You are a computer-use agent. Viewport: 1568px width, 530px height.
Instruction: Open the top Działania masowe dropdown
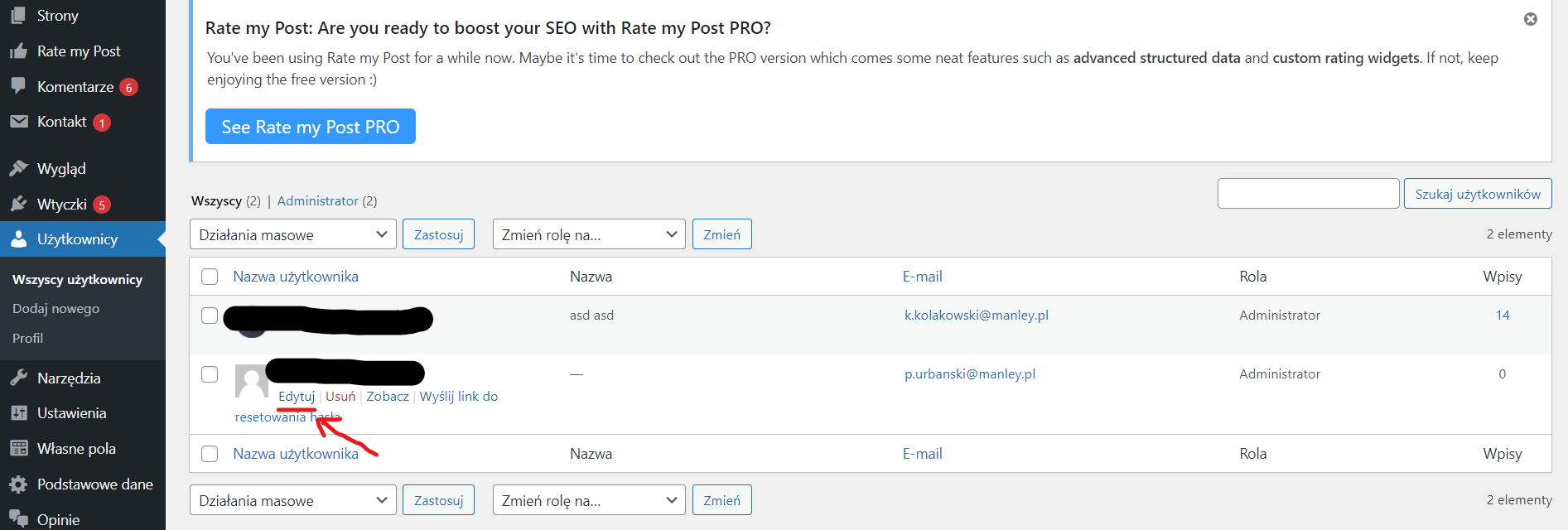(292, 234)
